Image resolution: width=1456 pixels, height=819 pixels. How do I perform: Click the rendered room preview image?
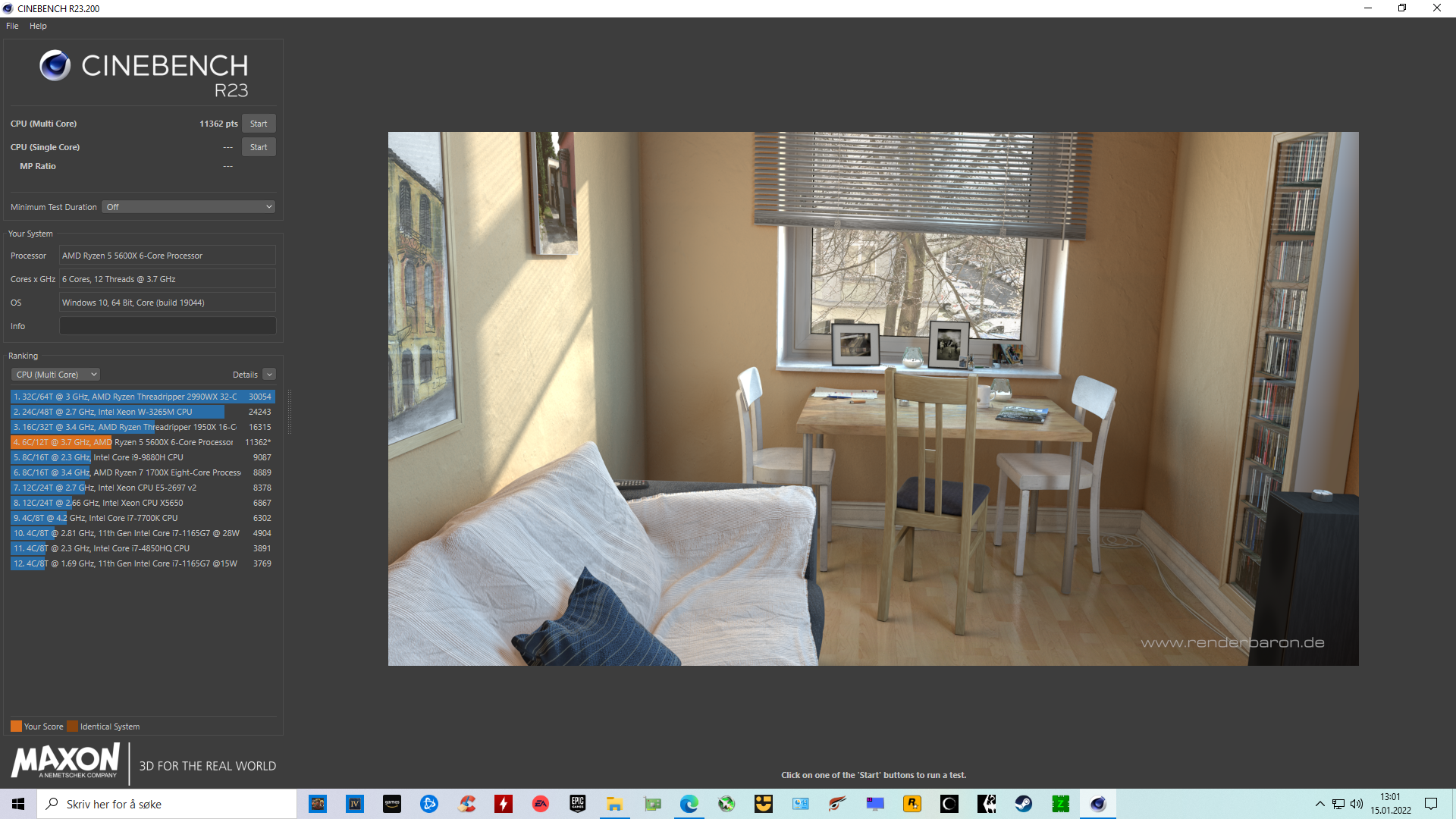tap(873, 399)
